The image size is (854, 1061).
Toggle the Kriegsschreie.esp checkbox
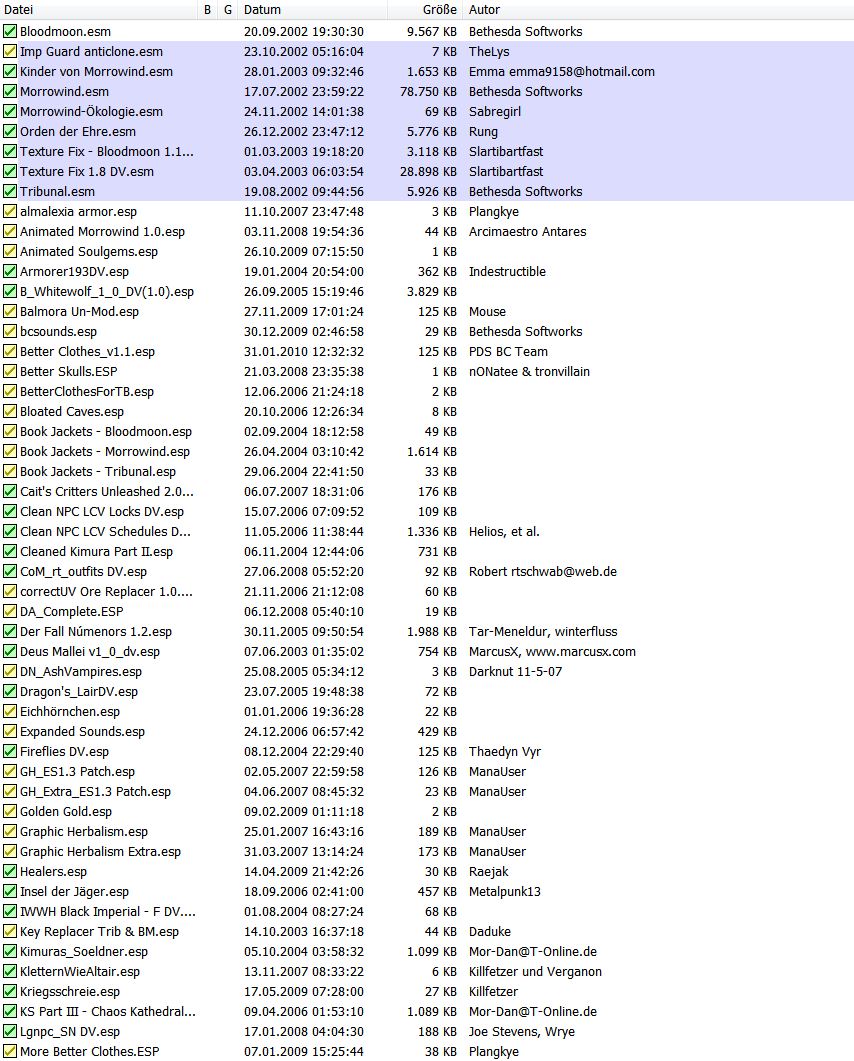[x=10, y=991]
